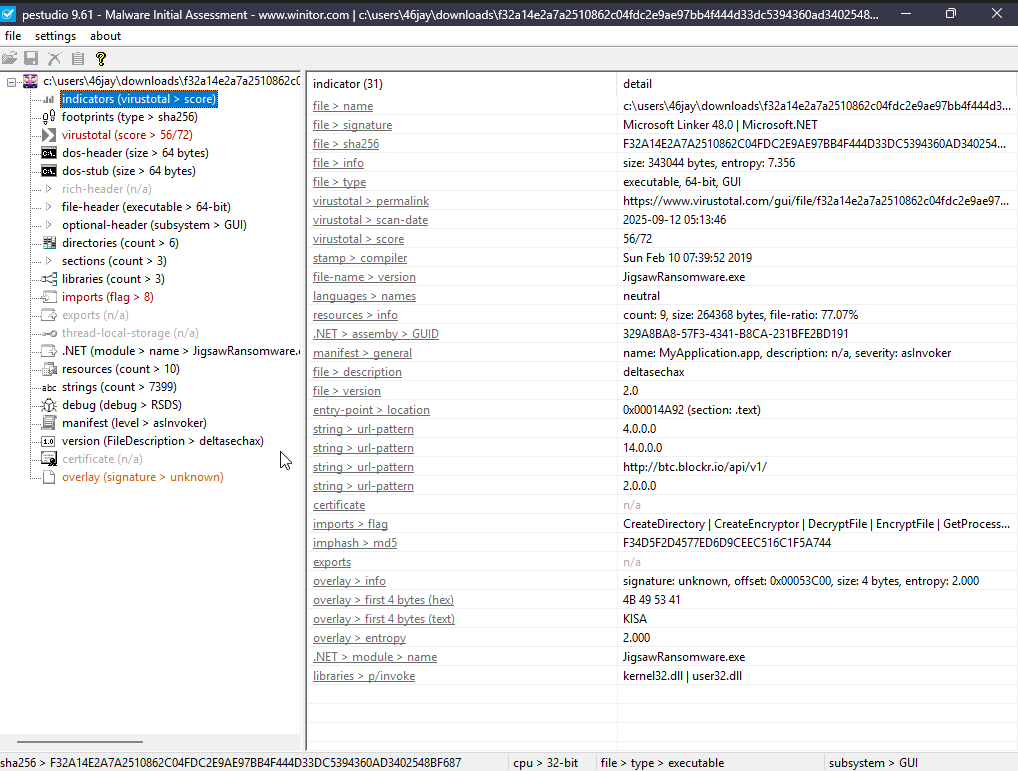
Task: Select imports (flag > 8) tree item
Action: pos(108,297)
